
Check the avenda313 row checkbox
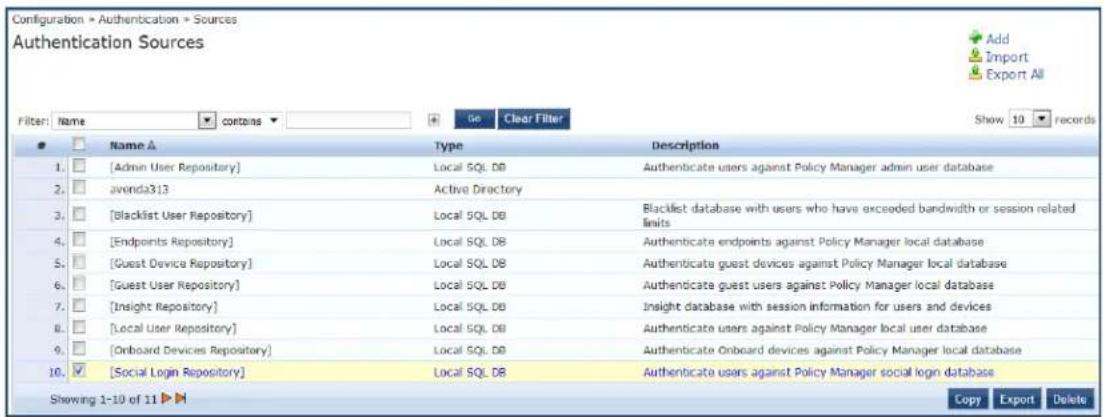80,188
